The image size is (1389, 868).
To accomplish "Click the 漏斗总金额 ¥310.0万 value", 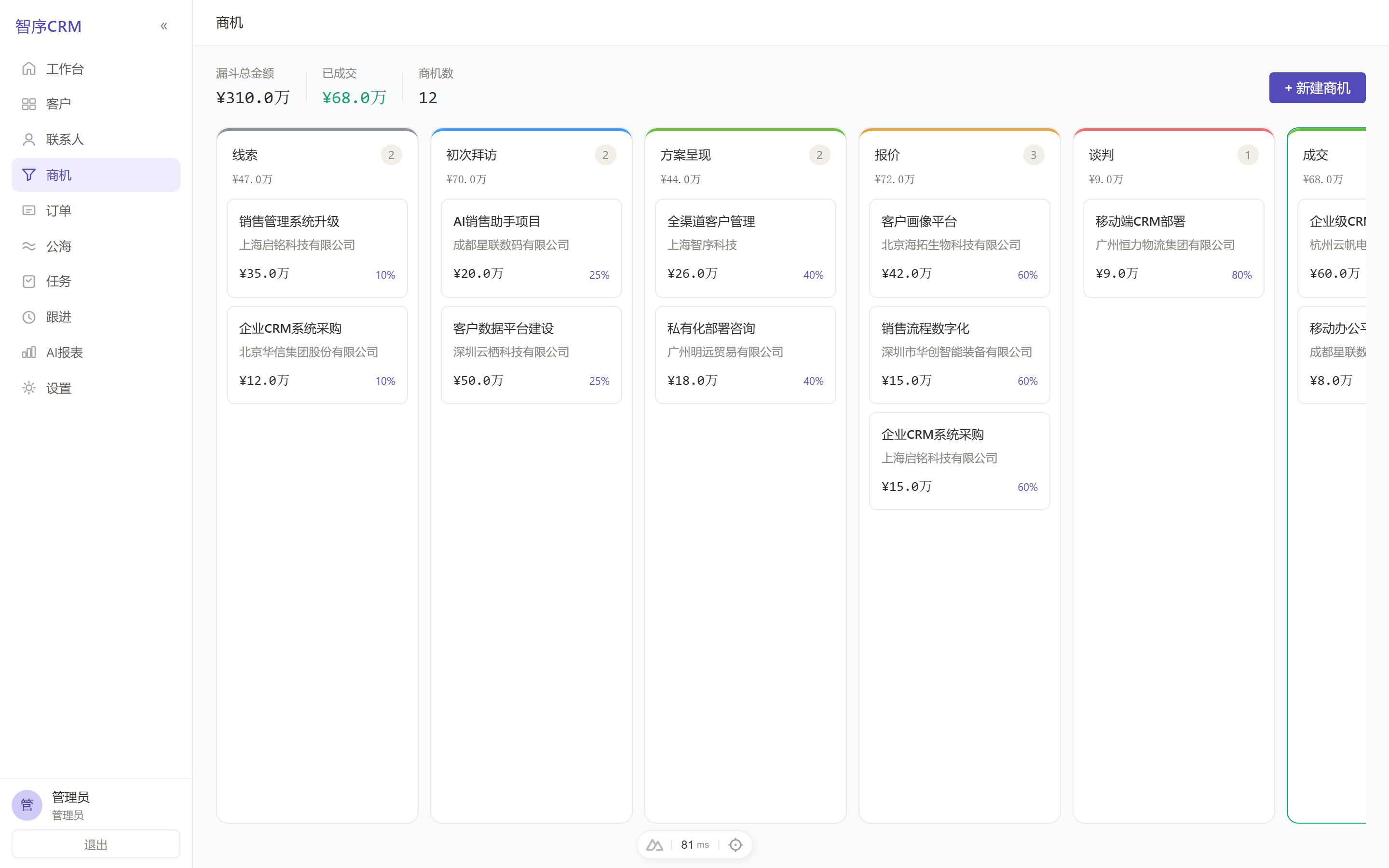I will click(253, 97).
